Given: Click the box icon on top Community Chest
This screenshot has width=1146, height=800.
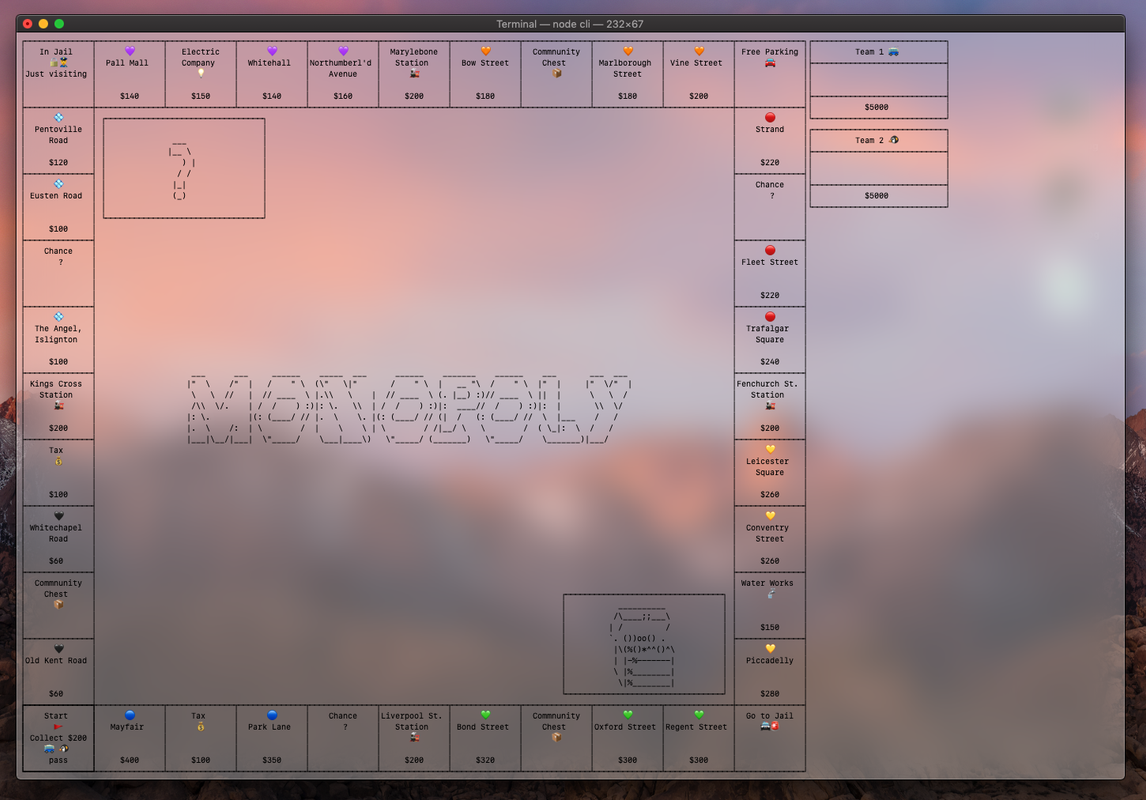Looking at the screenshot, I should pos(556,73).
